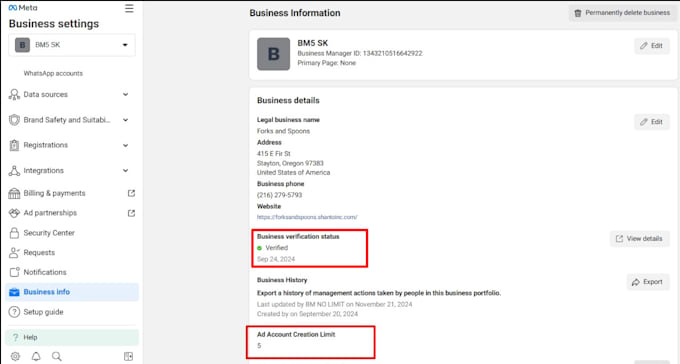Open the hamburger menu icon
The width and height of the screenshot is (680, 364).
[x=129, y=8]
